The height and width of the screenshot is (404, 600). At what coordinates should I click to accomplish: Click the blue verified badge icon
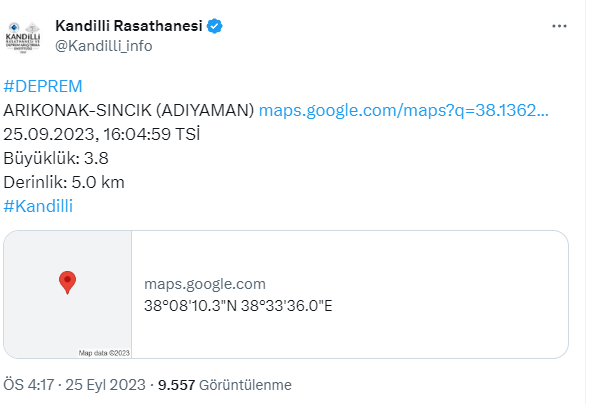(215, 26)
